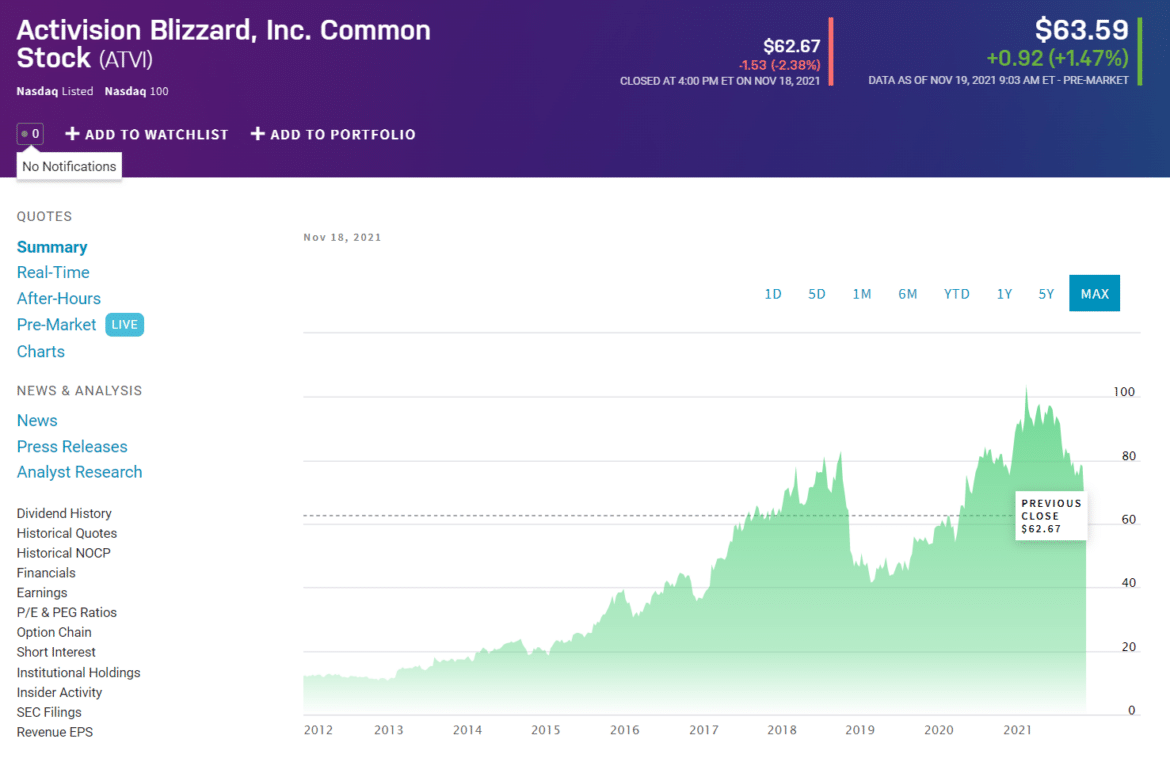Select the MAX time range tab
This screenshot has width=1170, height=758.
1094,293
